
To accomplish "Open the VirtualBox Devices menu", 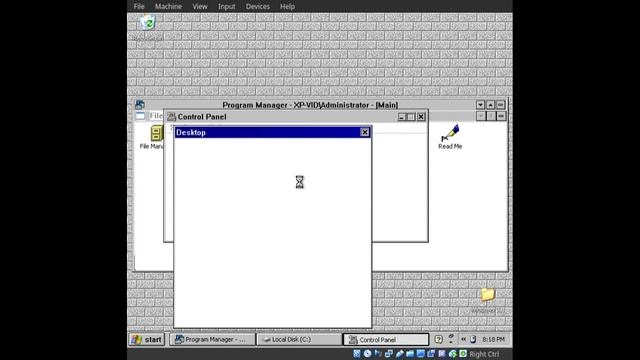I will [x=258, y=6].
